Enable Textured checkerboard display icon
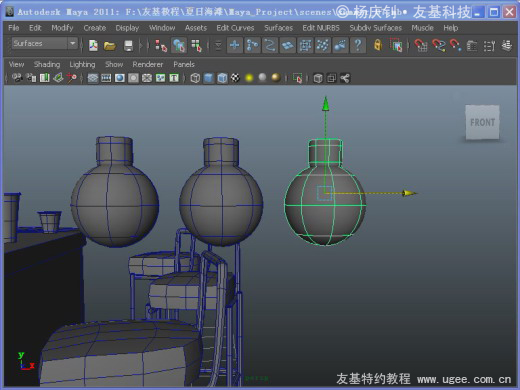The height and width of the screenshot is (390, 520). pyautogui.click(x=235, y=78)
